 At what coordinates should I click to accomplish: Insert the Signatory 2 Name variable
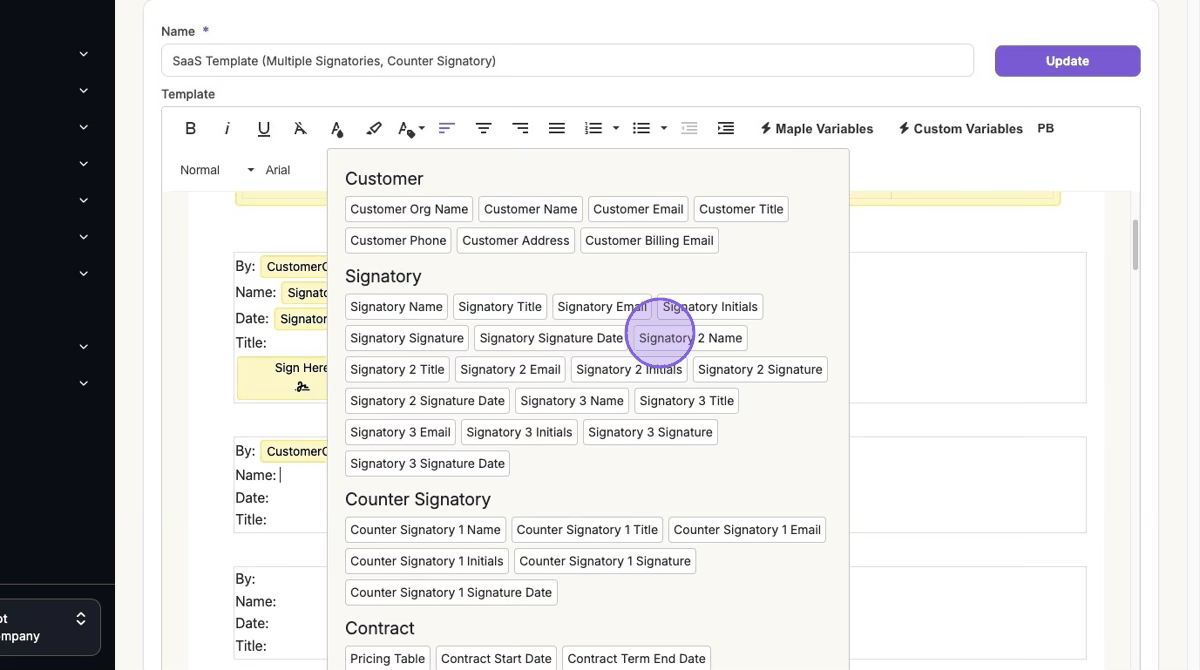pos(690,338)
